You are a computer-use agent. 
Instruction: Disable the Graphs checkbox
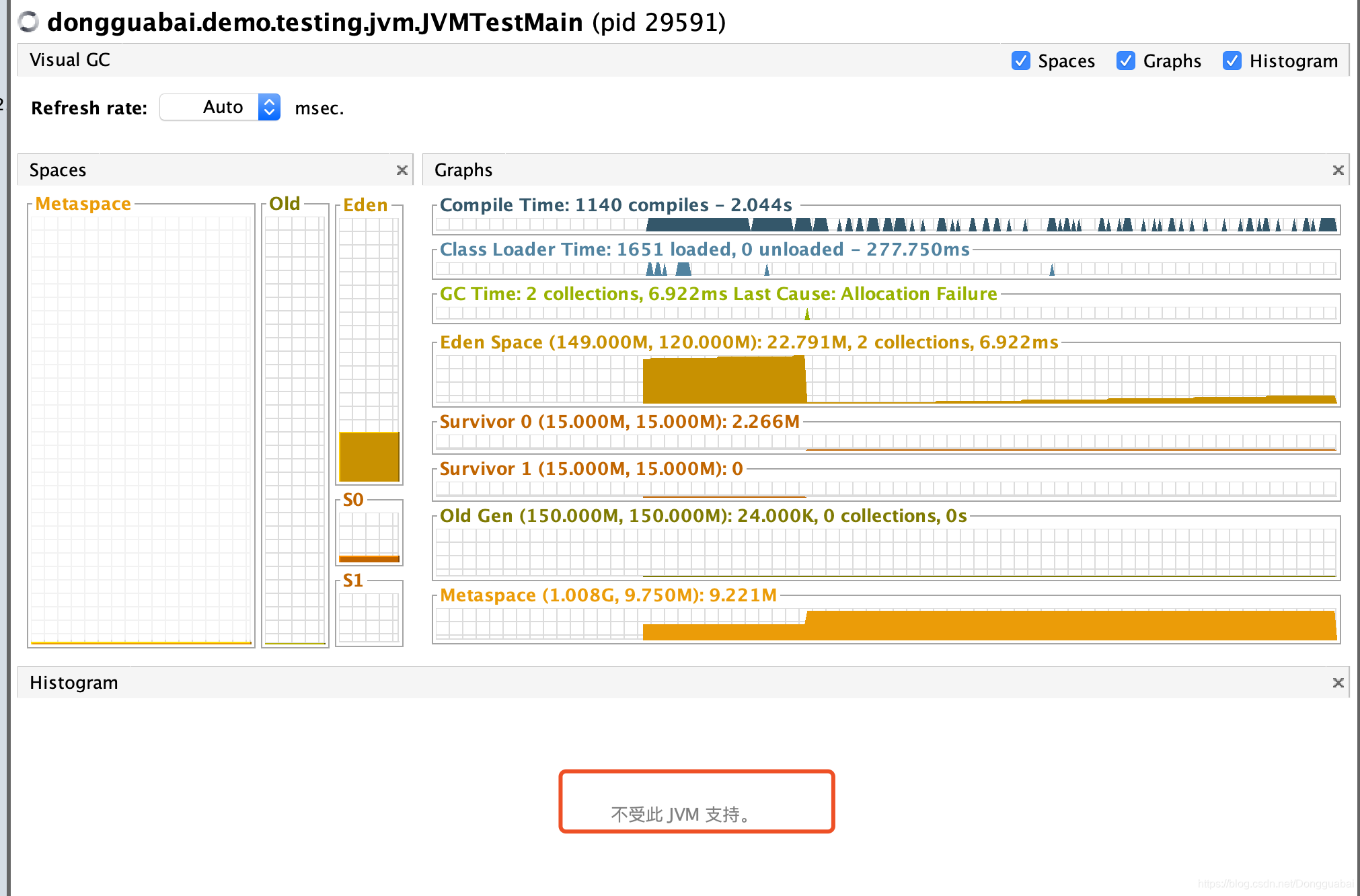tap(1126, 61)
